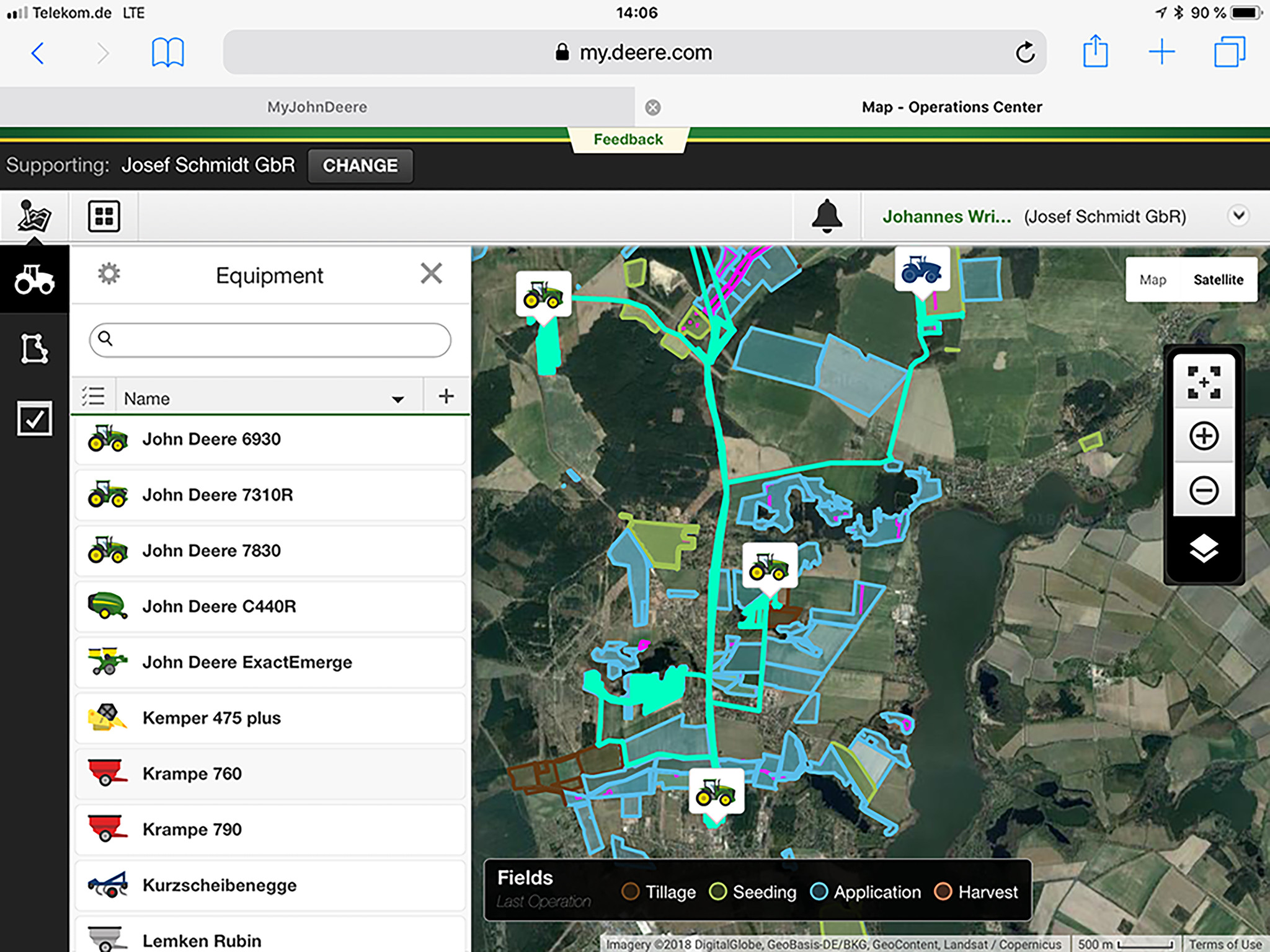Zoom in on the map
1270x952 pixels.
pyautogui.click(x=1203, y=436)
